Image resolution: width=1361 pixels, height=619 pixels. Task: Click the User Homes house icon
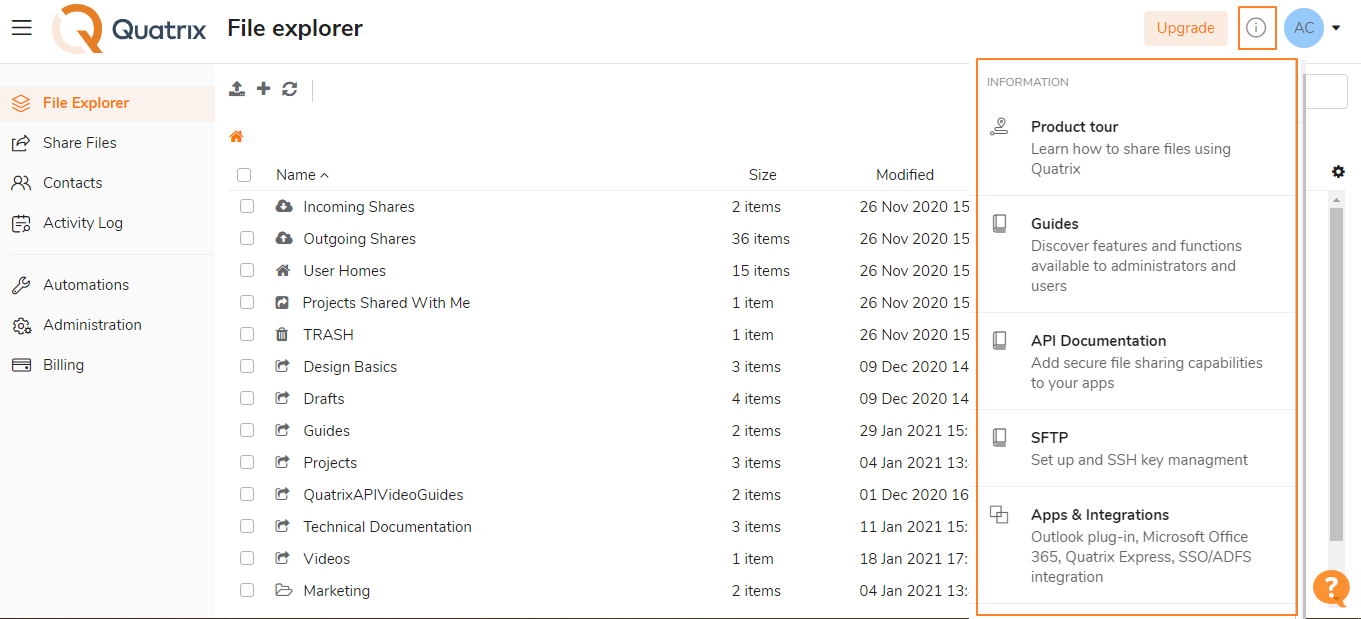click(x=283, y=271)
